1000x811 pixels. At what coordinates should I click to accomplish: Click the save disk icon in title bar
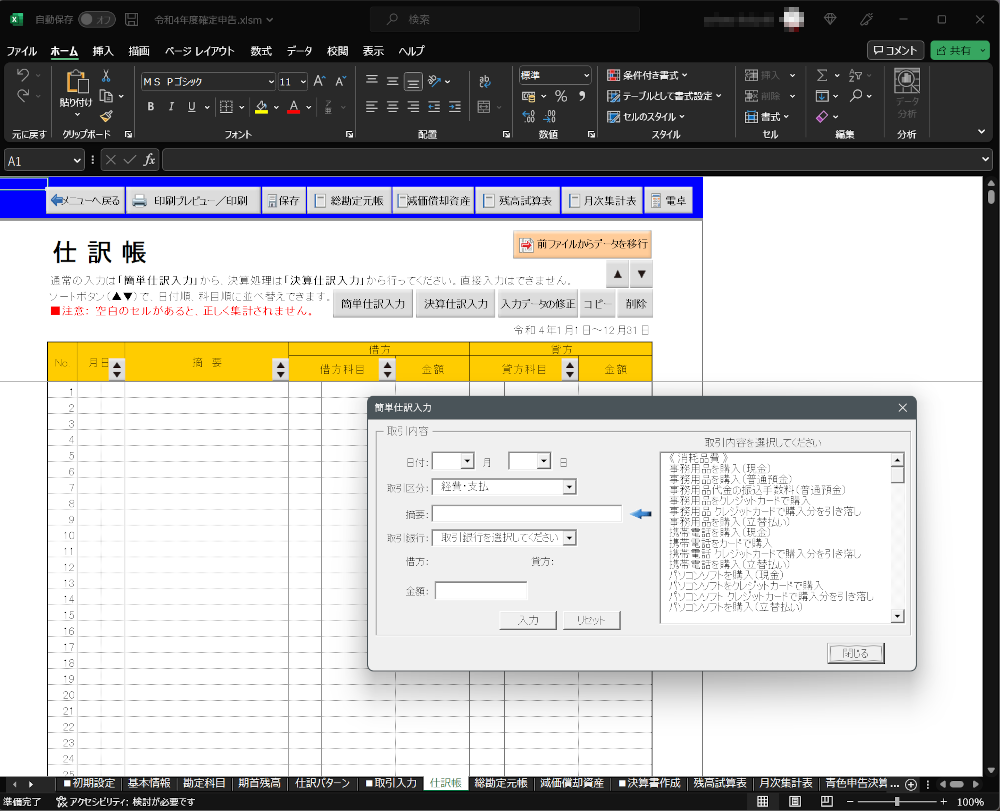tap(131, 20)
